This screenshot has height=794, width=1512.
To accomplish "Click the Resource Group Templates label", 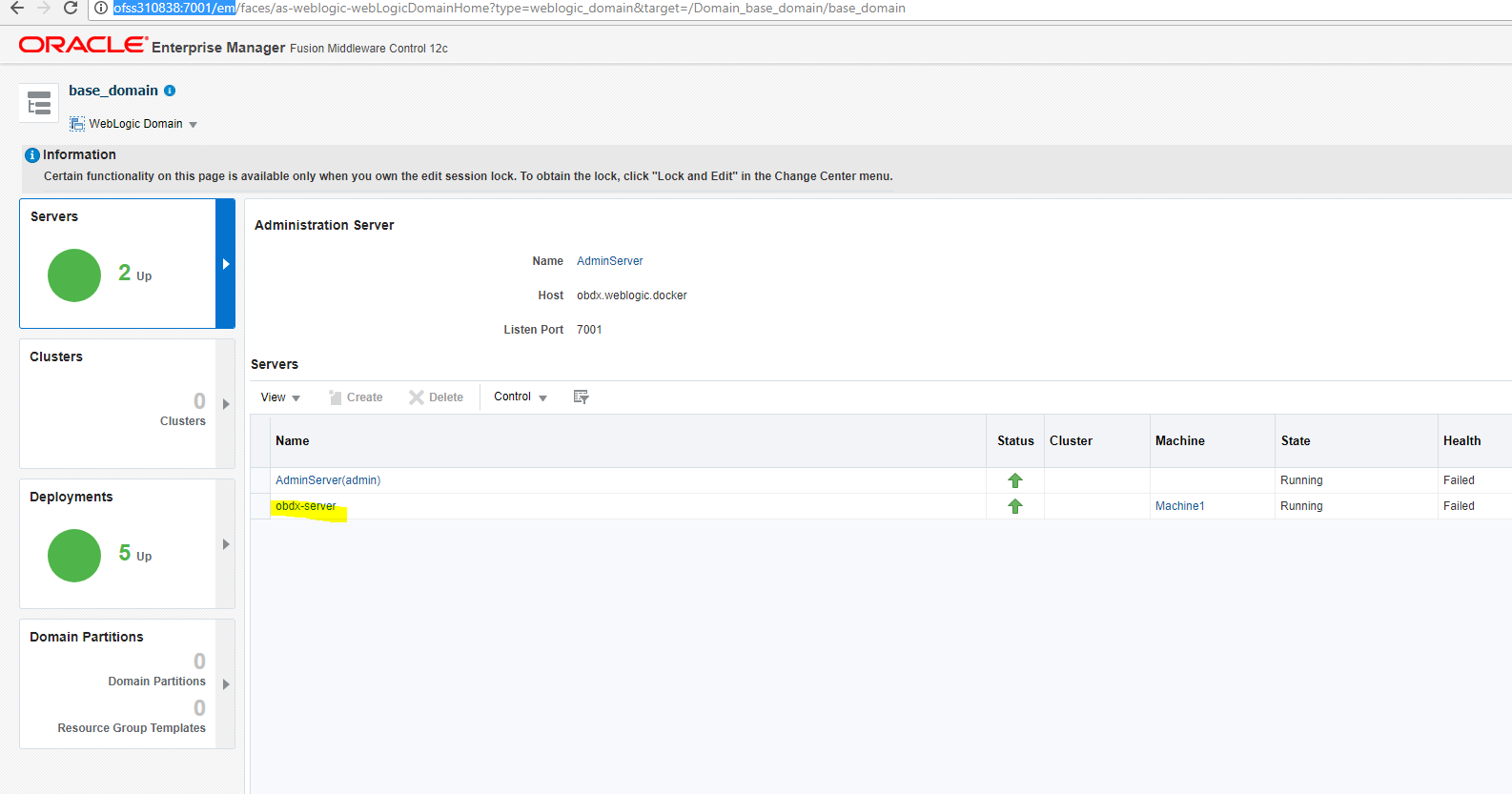I will pyautogui.click(x=132, y=728).
